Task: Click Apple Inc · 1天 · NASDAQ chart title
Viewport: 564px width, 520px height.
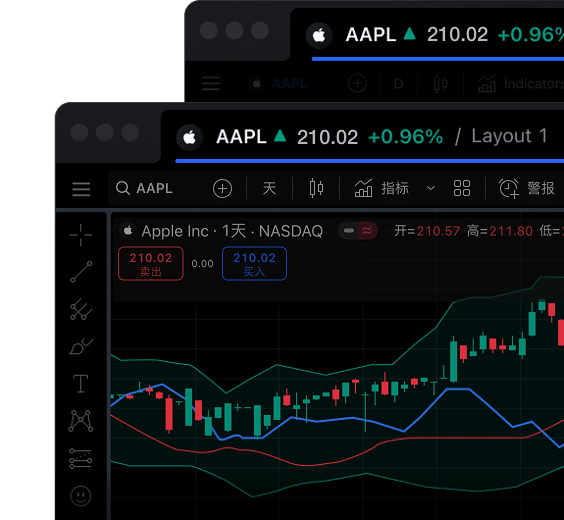Action: tap(232, 231)
